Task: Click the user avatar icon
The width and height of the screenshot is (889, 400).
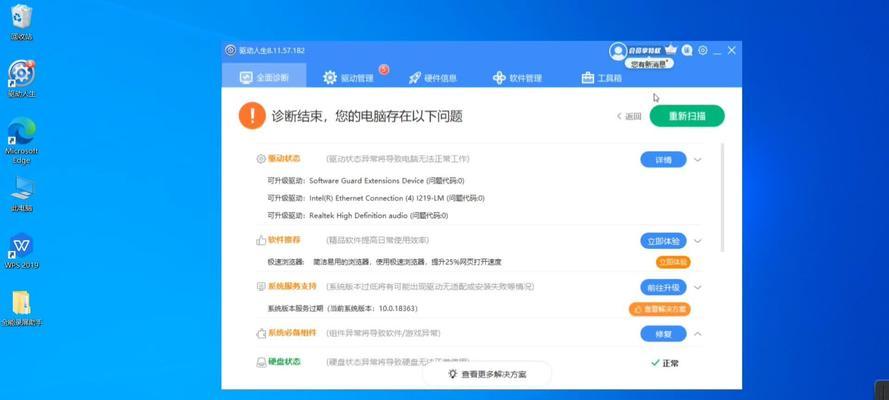Action: [x=617, y=51]
